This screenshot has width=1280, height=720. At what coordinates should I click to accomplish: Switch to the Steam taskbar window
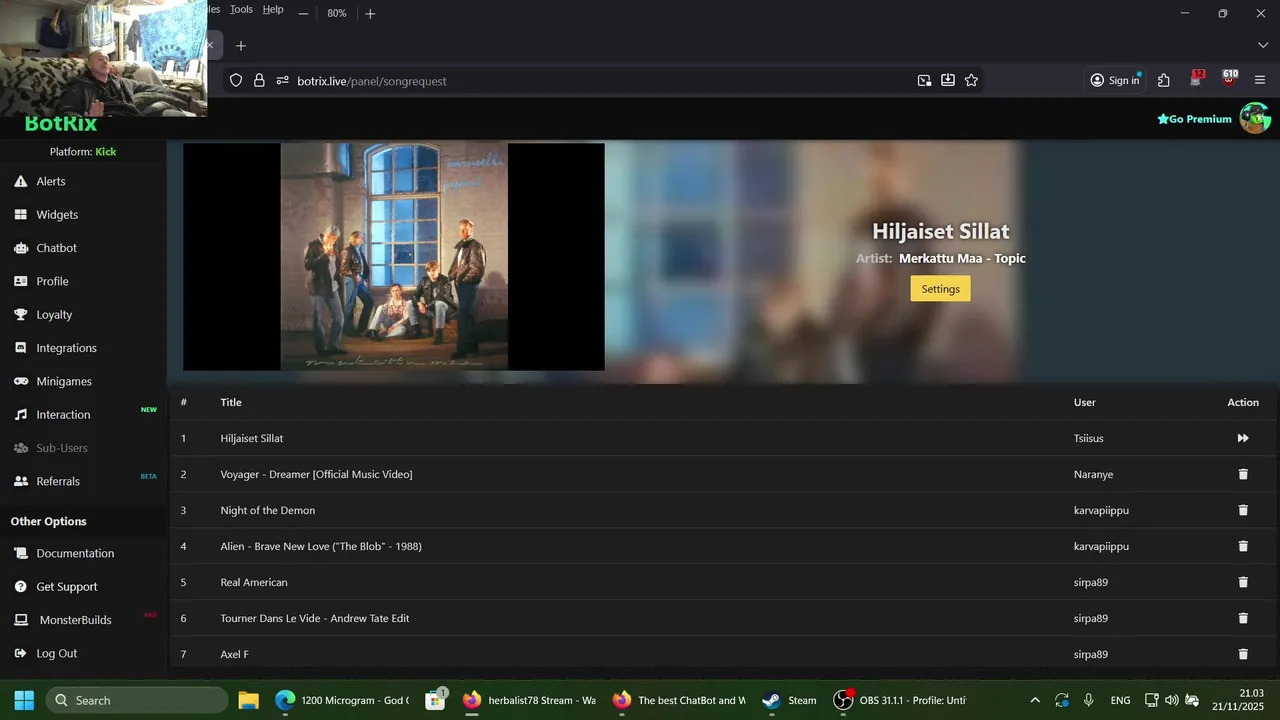pyautogui.click(x=789, y=700)
